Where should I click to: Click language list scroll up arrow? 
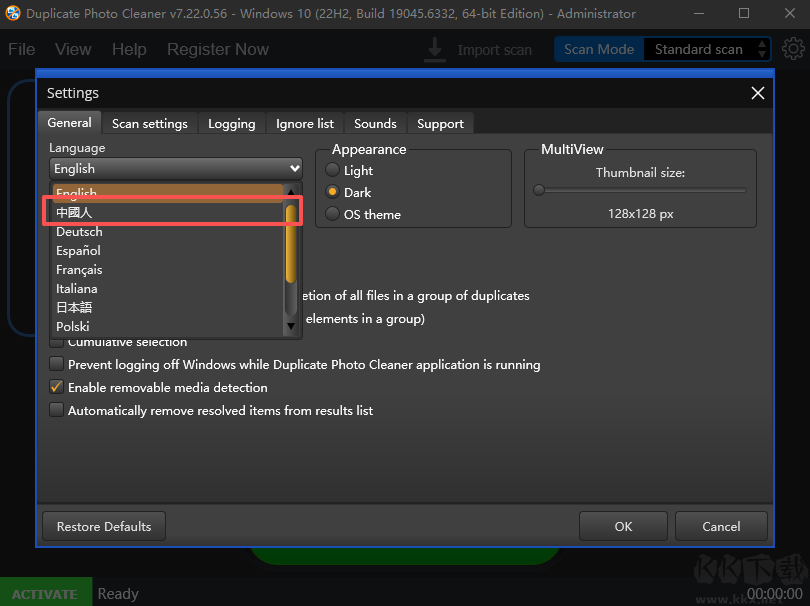tap(291, 192)
